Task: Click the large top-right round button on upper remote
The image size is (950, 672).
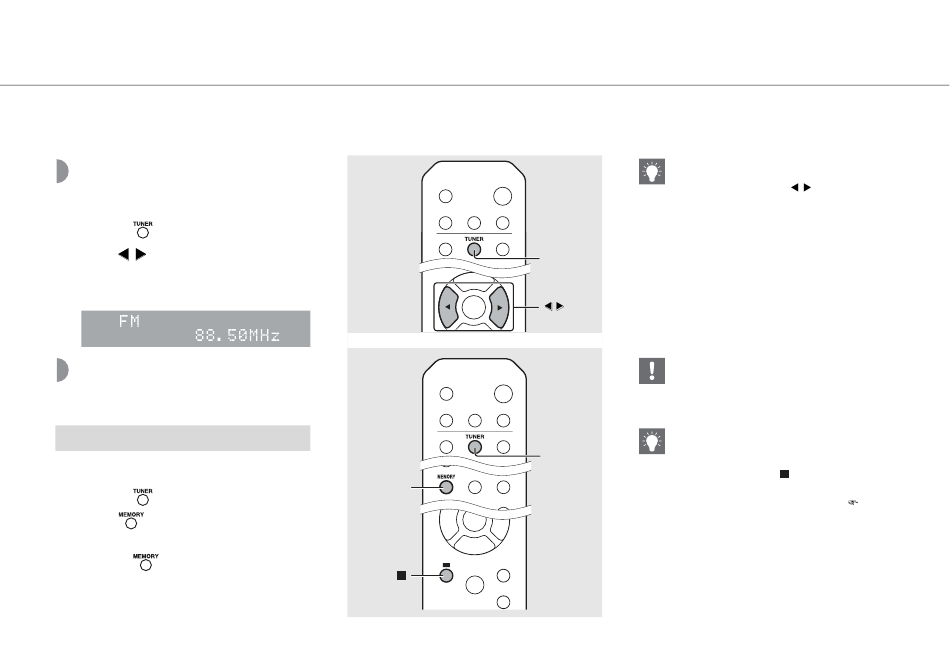Action: pos(502,196)
